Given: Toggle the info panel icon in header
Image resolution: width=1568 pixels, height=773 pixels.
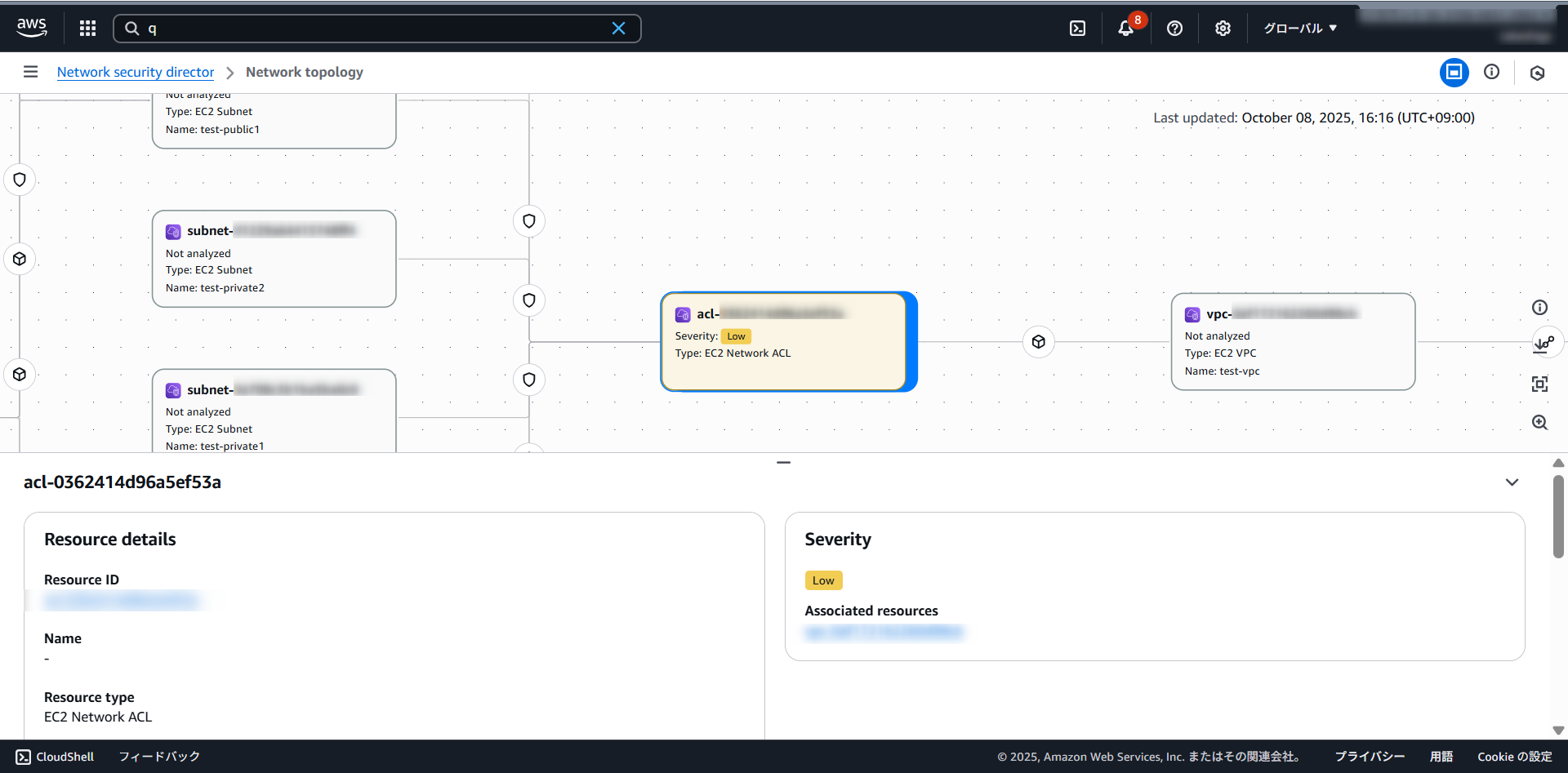Looking at the screenshot, I should 1491,73.
